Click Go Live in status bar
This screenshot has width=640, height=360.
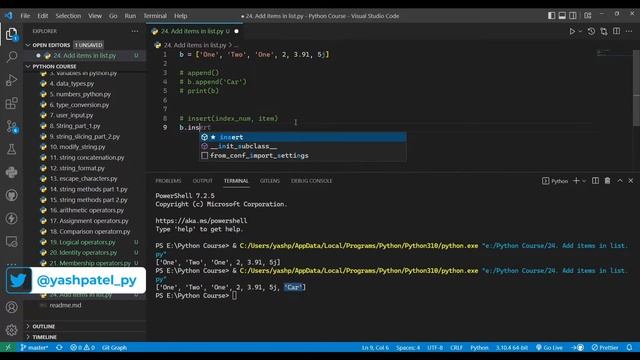pos(549,348)
